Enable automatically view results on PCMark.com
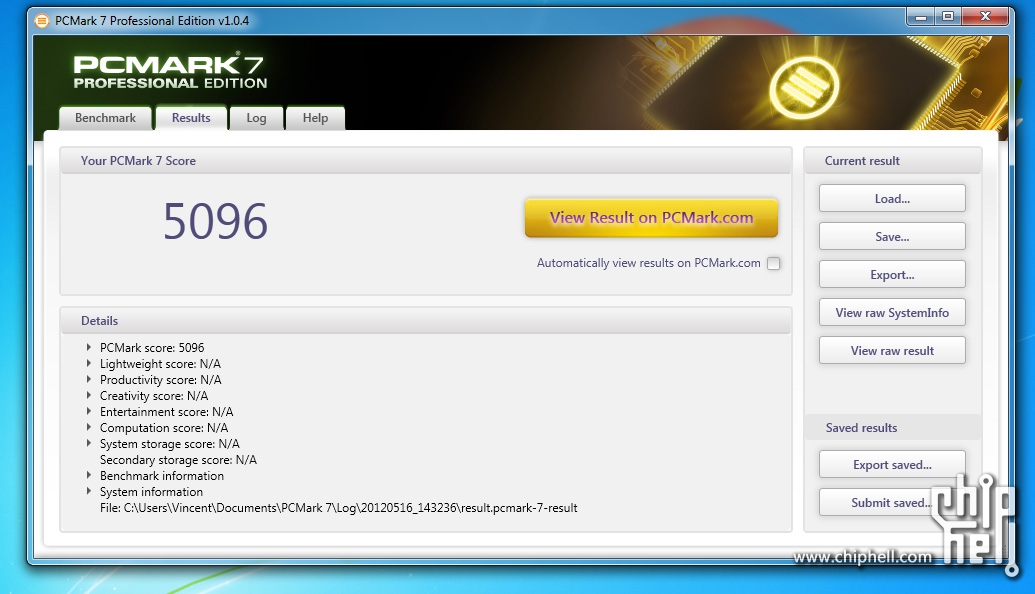 point(774,263)
